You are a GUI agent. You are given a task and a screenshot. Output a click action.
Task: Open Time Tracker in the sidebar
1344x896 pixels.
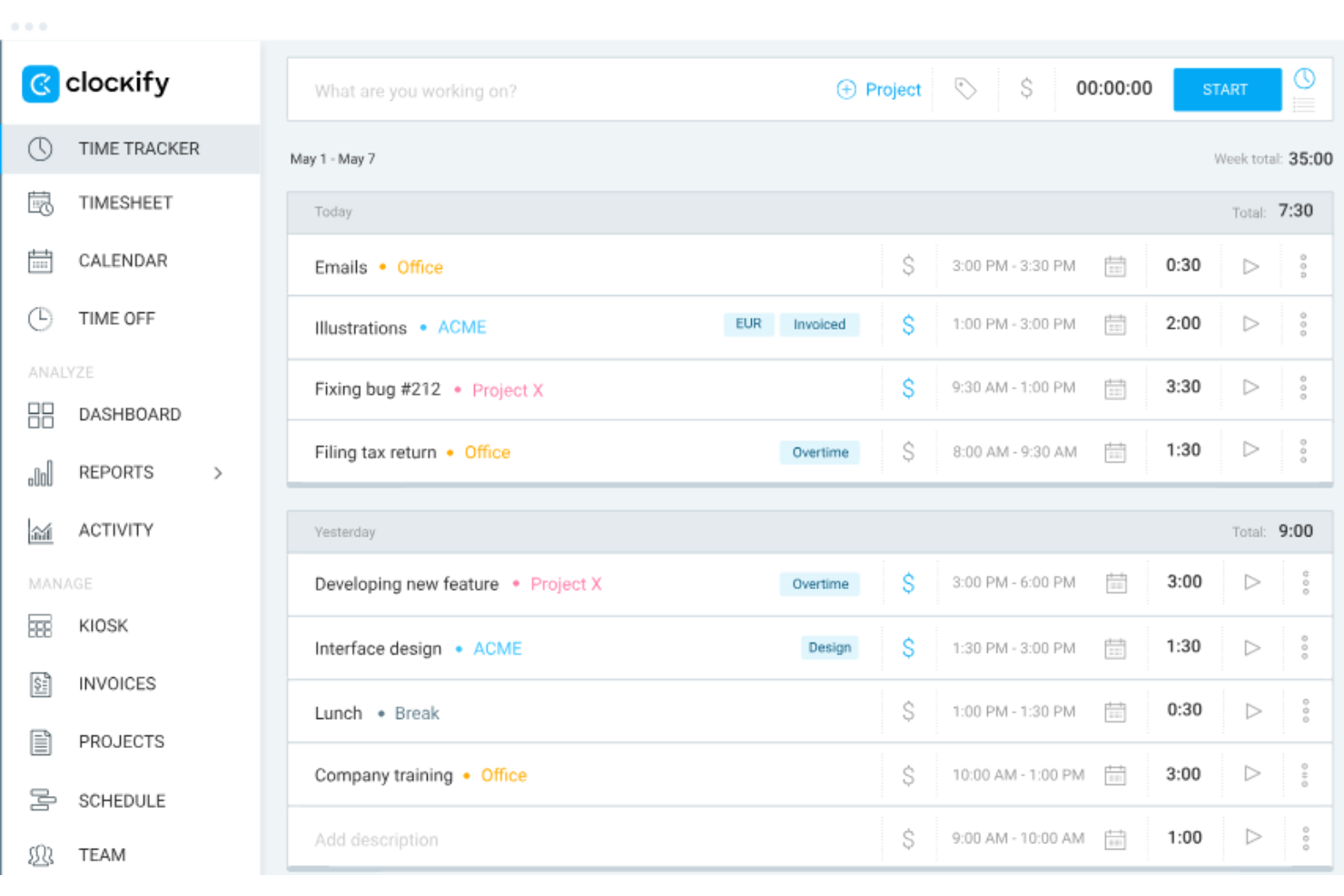click(x=131, y=149)
